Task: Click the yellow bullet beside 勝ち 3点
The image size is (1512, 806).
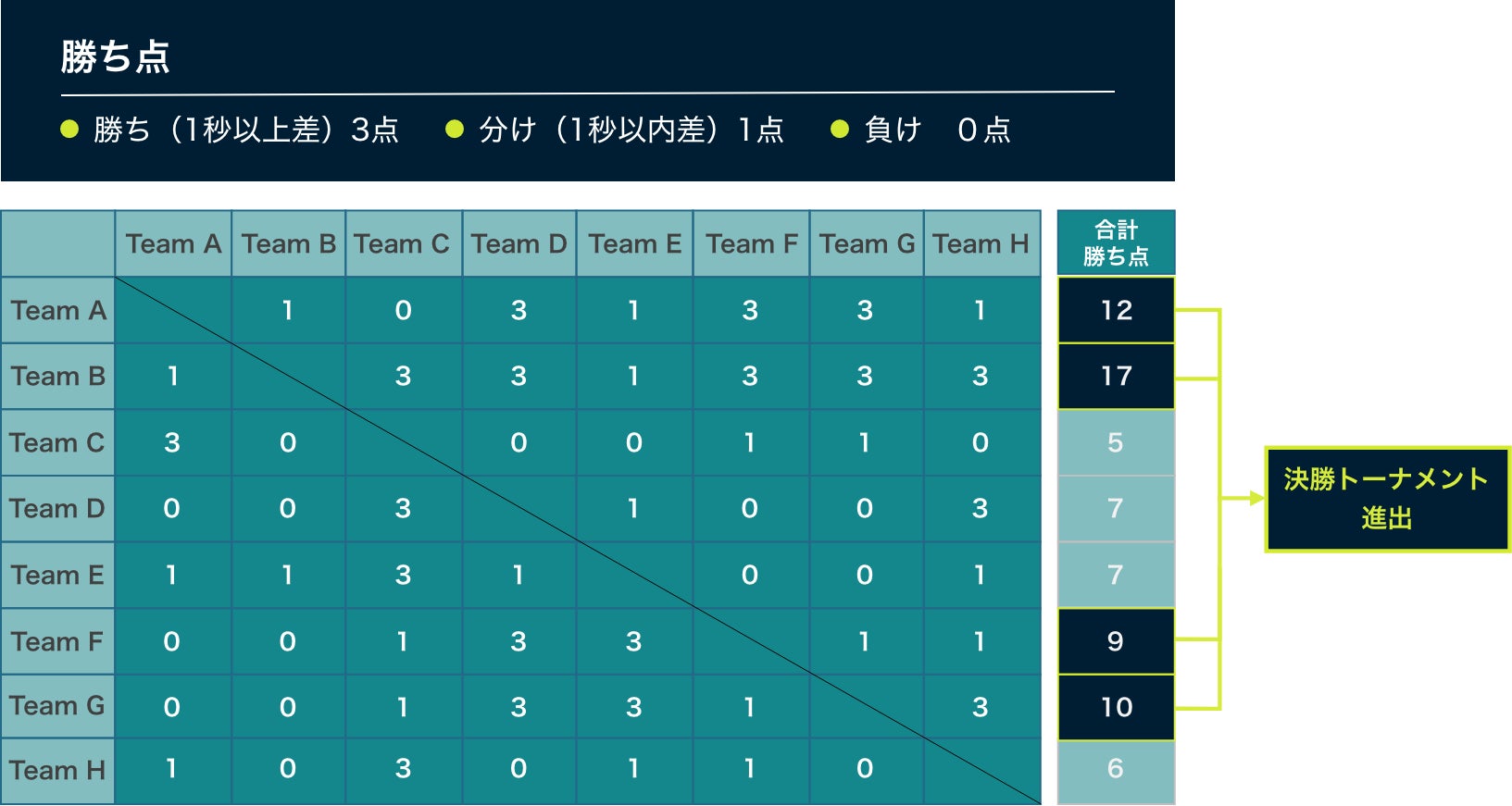Action: click(69, 130)
